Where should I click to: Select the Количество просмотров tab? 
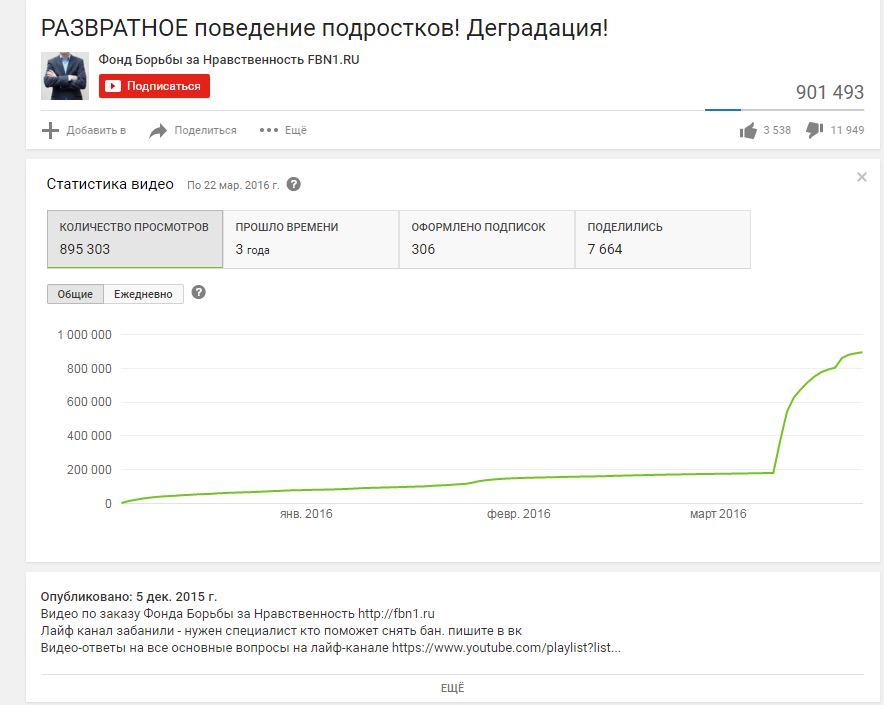135,239
